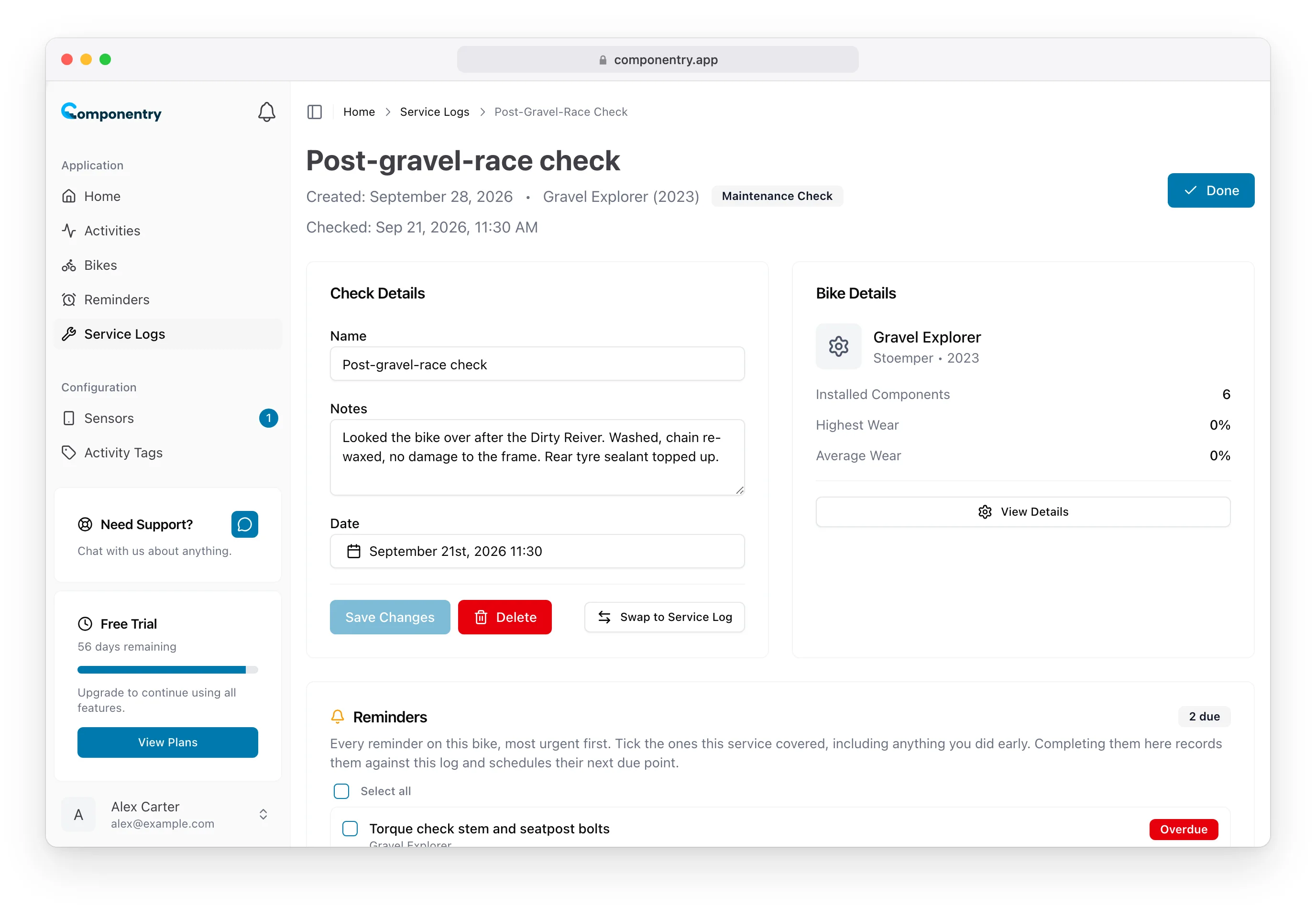This screenshot has width=1316, height=908.
Task: Click the Free Trial progress bar
Action: [168, 670]
